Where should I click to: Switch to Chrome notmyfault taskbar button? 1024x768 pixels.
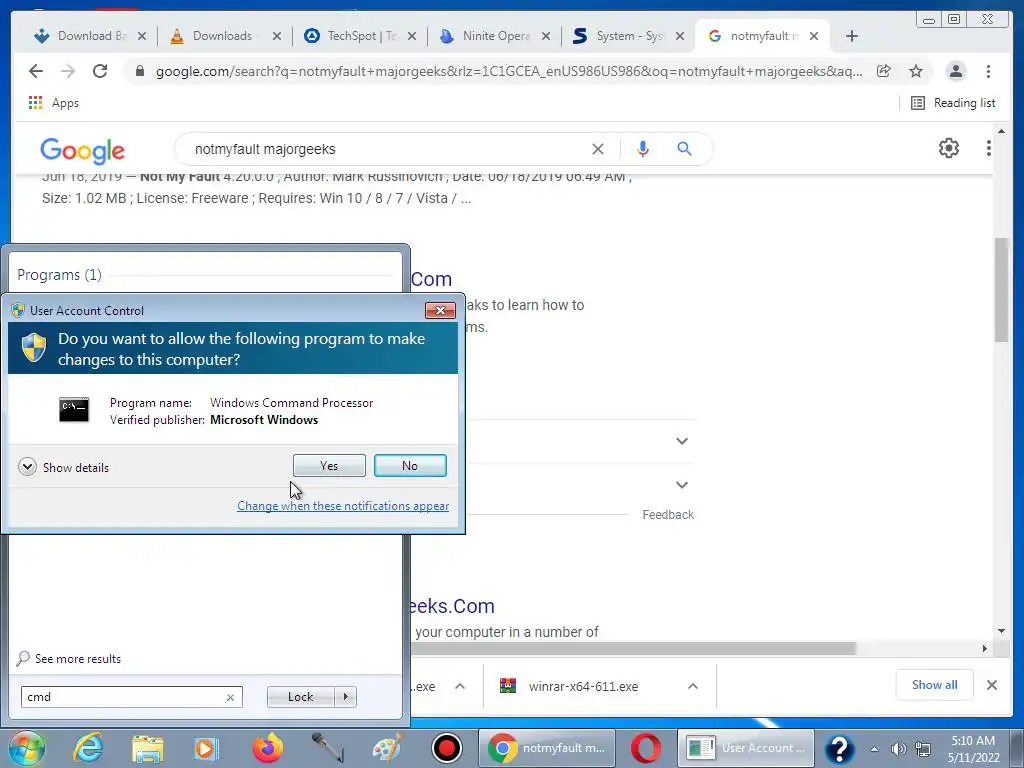coord(547,748)
